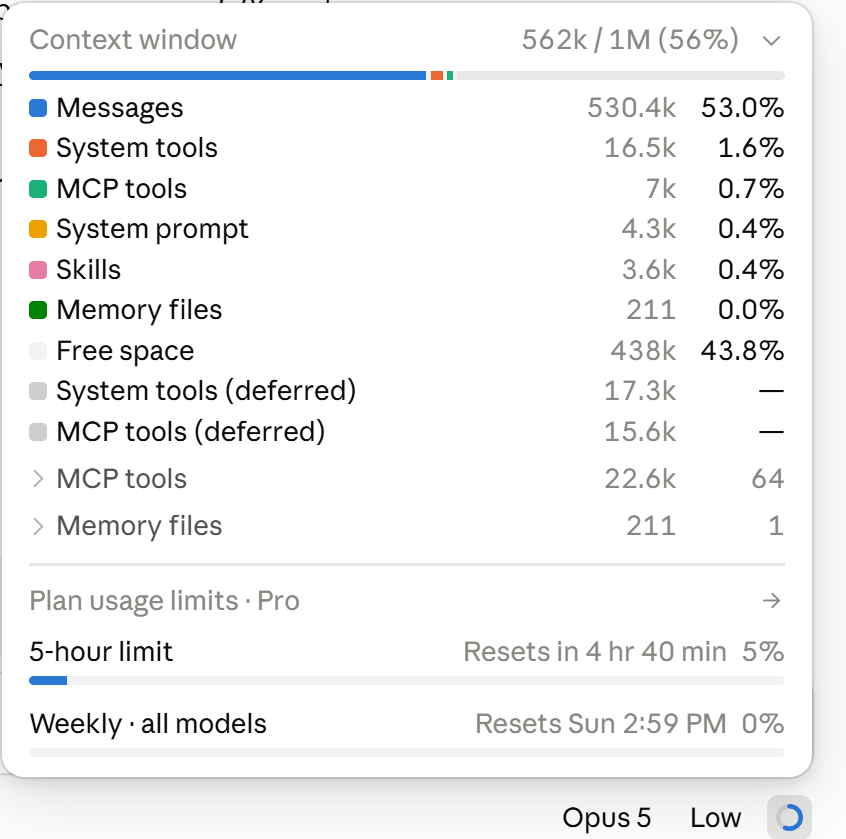Viewport: 846px width, 839px height.
Task: Click the spinning context usage indicator icon
Action: point(789,817)
